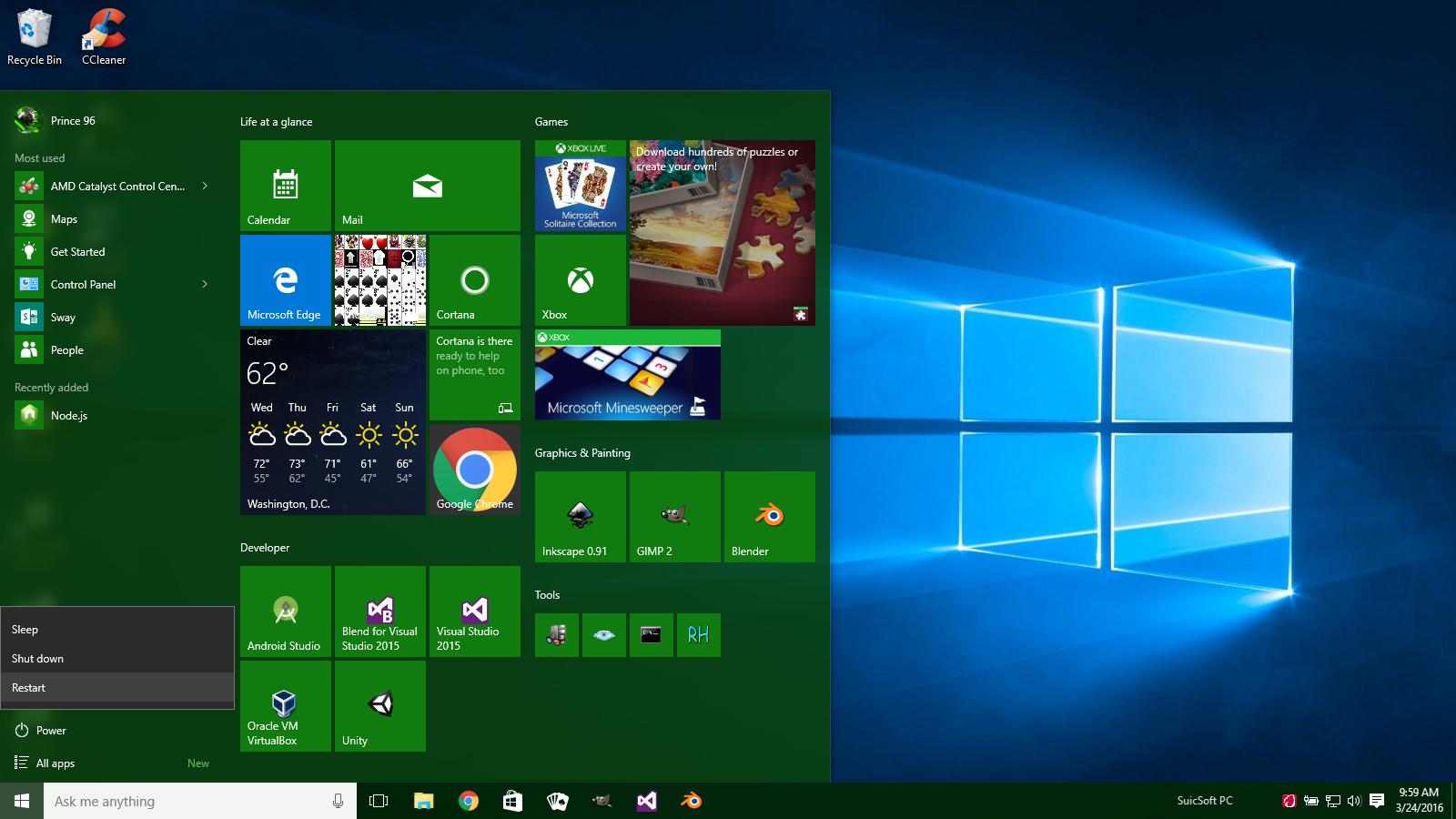This screenshot has height=819, width=1456.
Task: Expand AMD Catalyst Control Center jump list arrow
Action: 205,186
